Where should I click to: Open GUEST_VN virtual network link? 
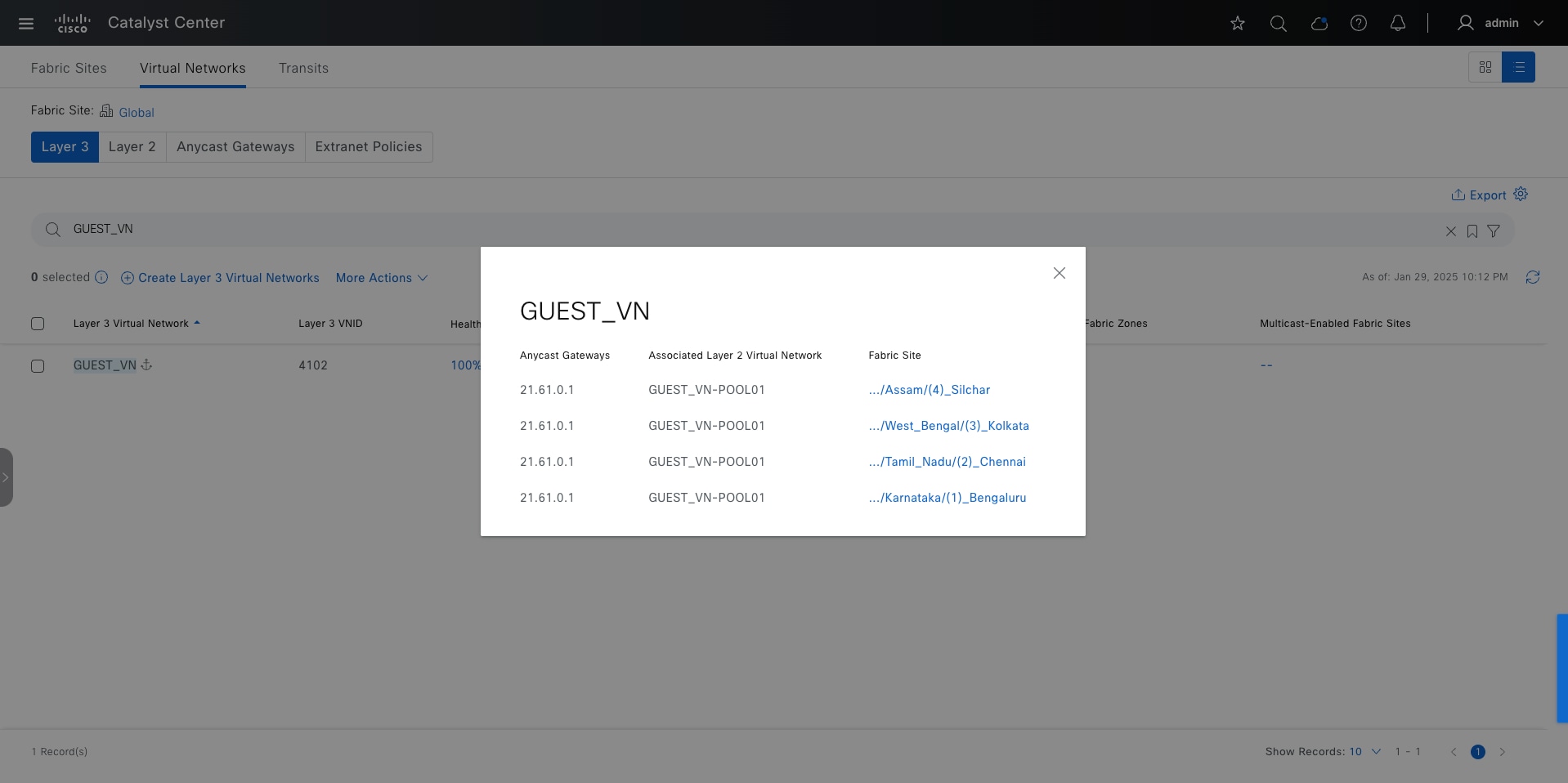[x=105, y=365]
